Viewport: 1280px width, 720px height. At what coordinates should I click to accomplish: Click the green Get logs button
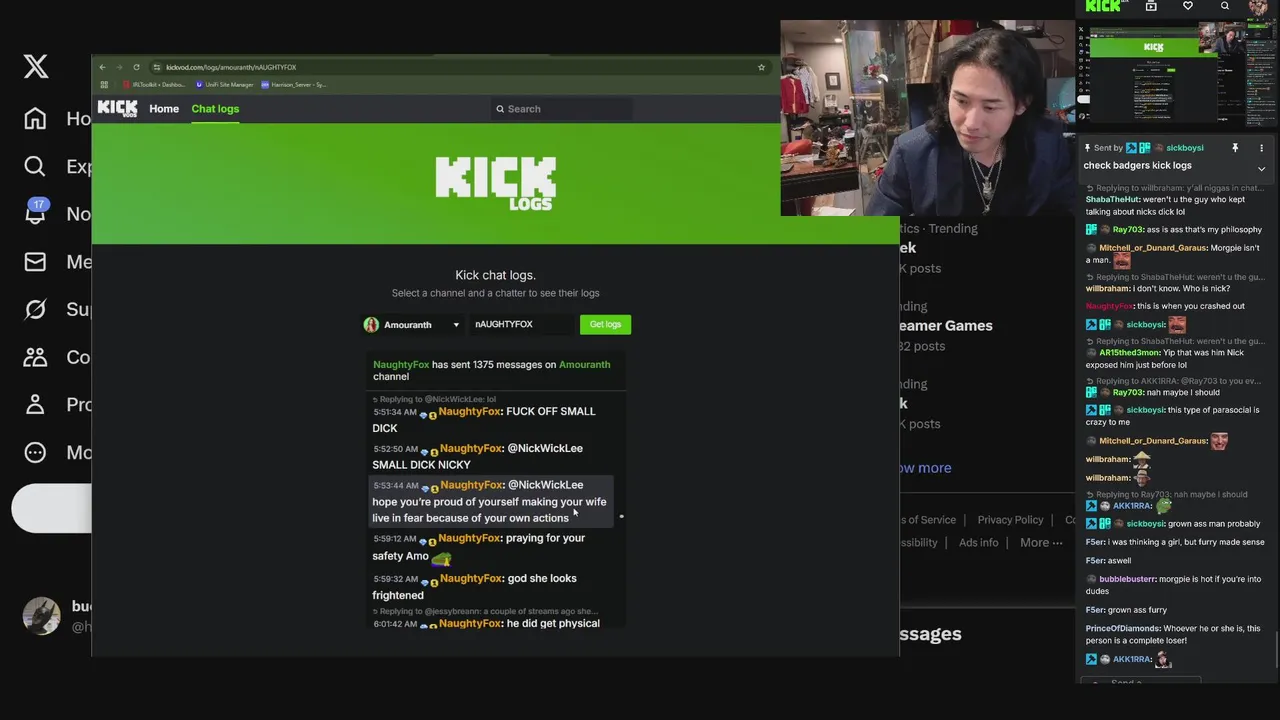coord(605,324)
